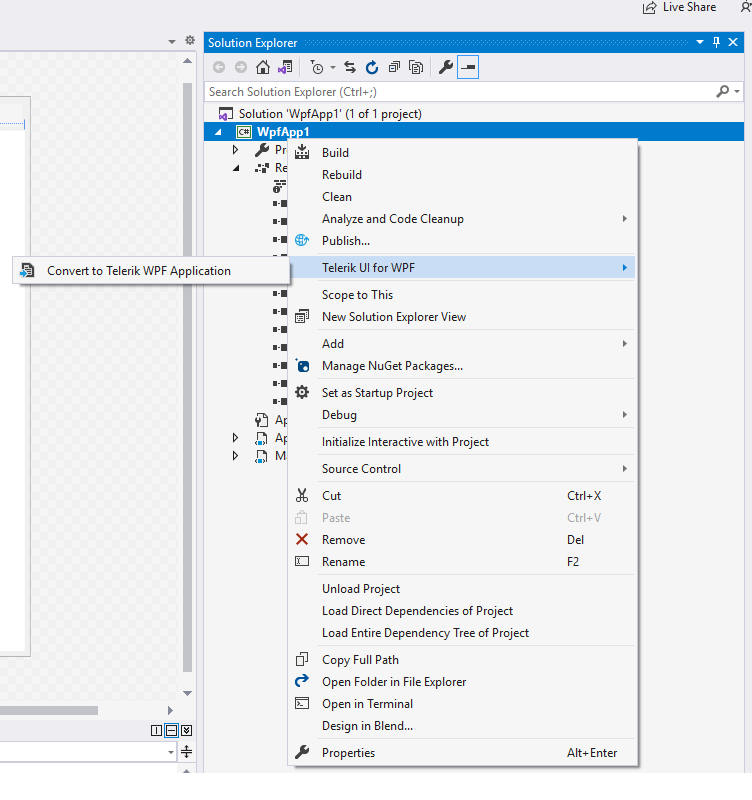Open Properties wrench icon in Solution Explorer toolbar

click(x=446, y=67)
